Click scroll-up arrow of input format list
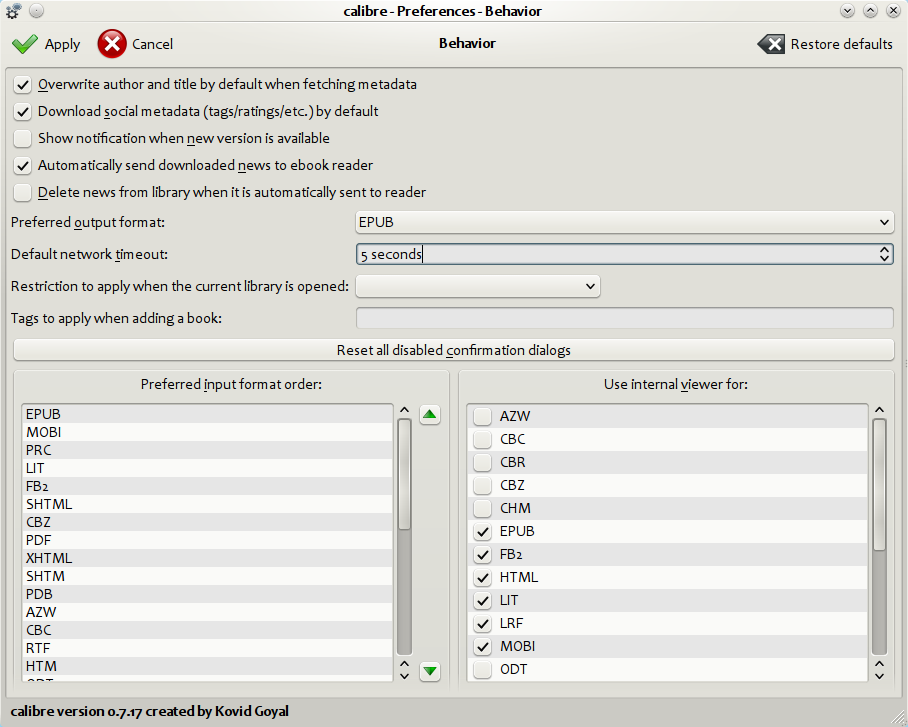 [405, 410]
